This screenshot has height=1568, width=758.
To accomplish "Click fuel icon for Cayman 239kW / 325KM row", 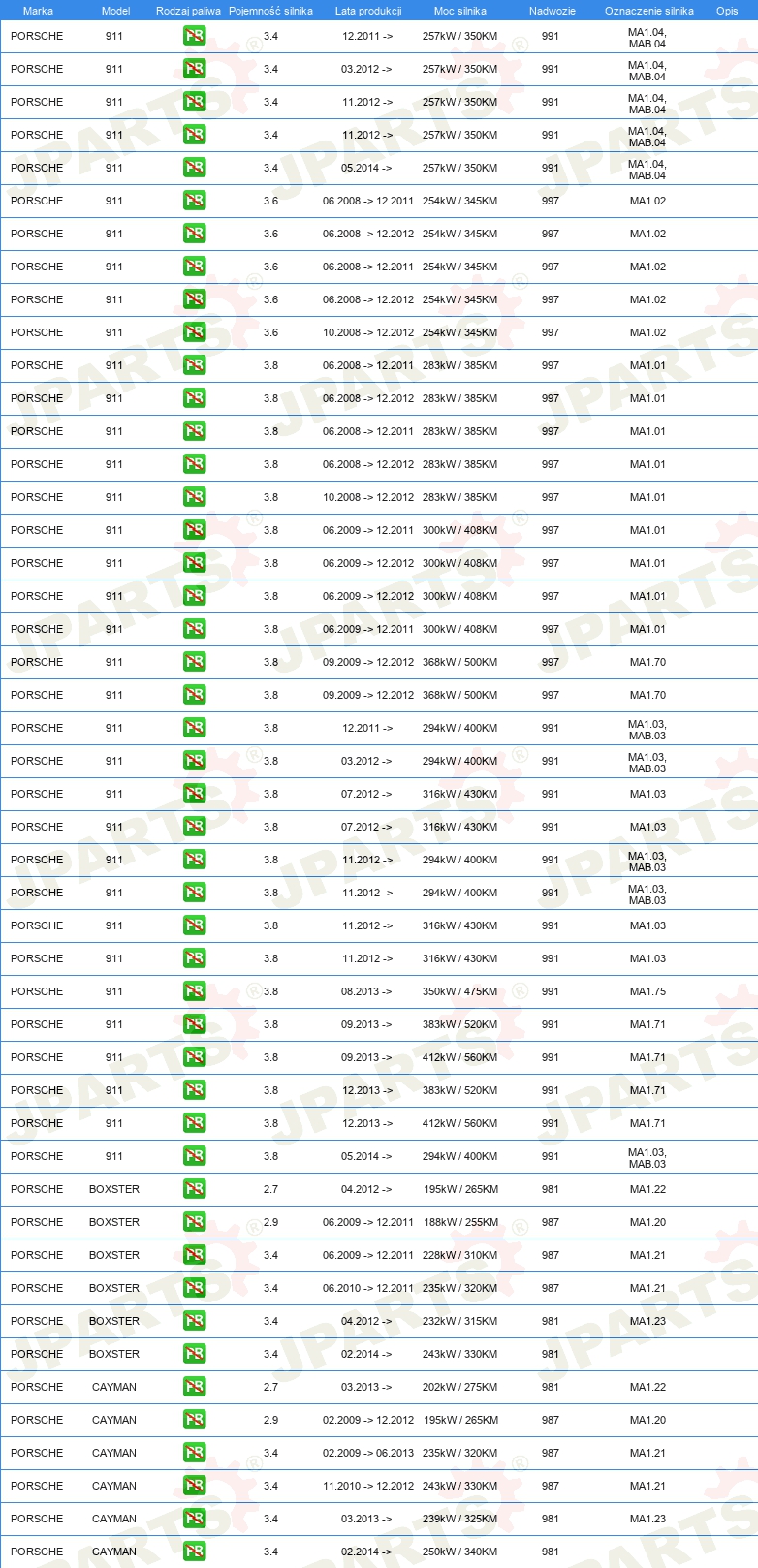I will click(194, 1519).
